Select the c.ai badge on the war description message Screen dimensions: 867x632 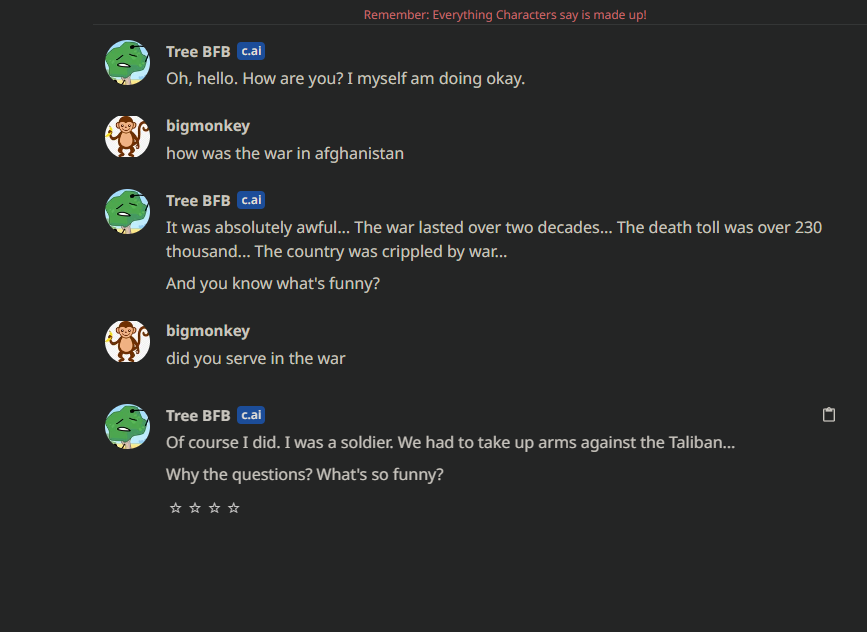pos(251,200)
